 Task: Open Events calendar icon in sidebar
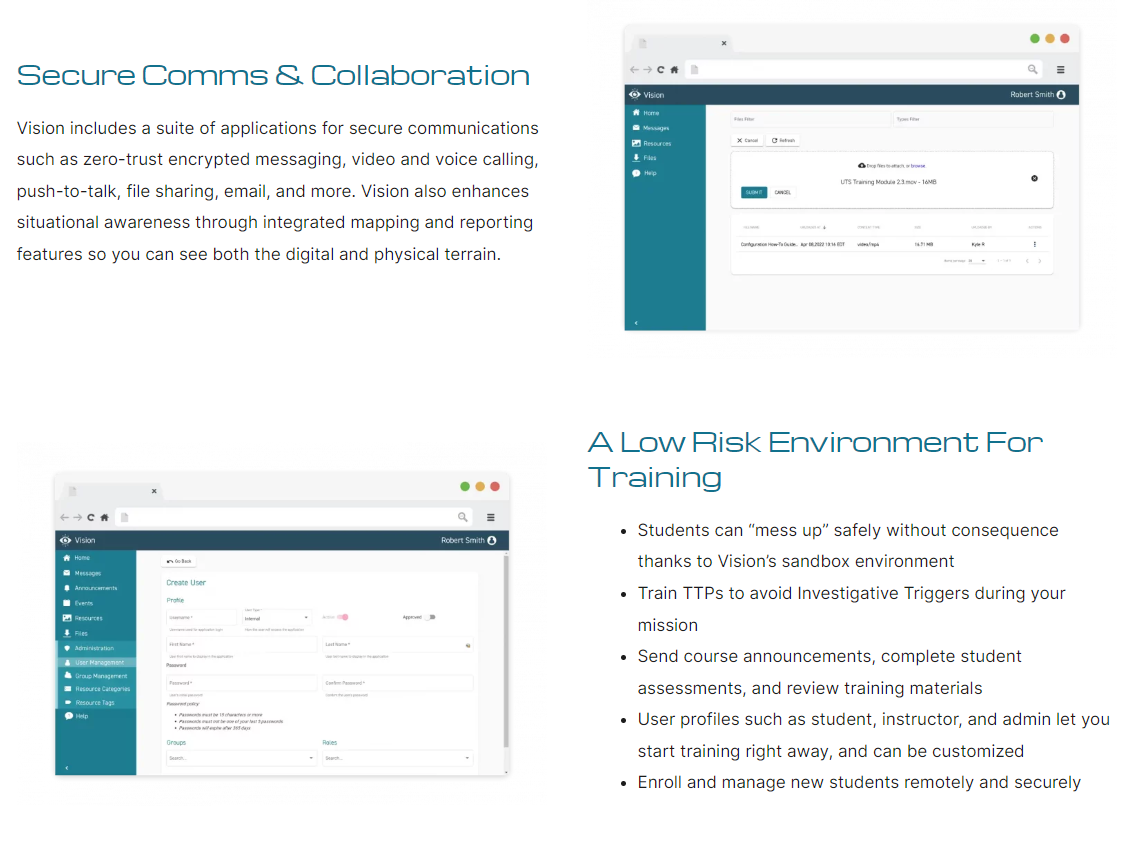click(x=67, y=603)
